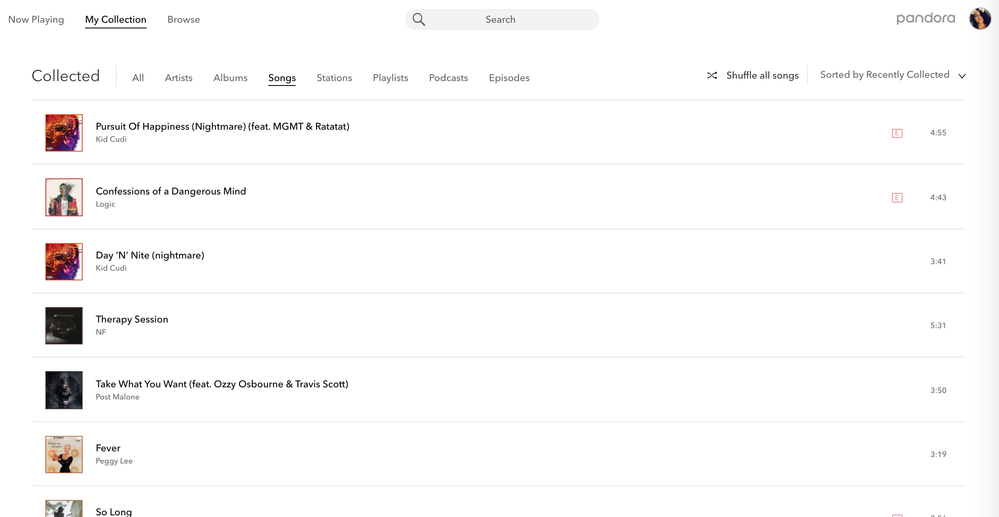Click the search magnifying glass icon

click(x=419, y=20)
